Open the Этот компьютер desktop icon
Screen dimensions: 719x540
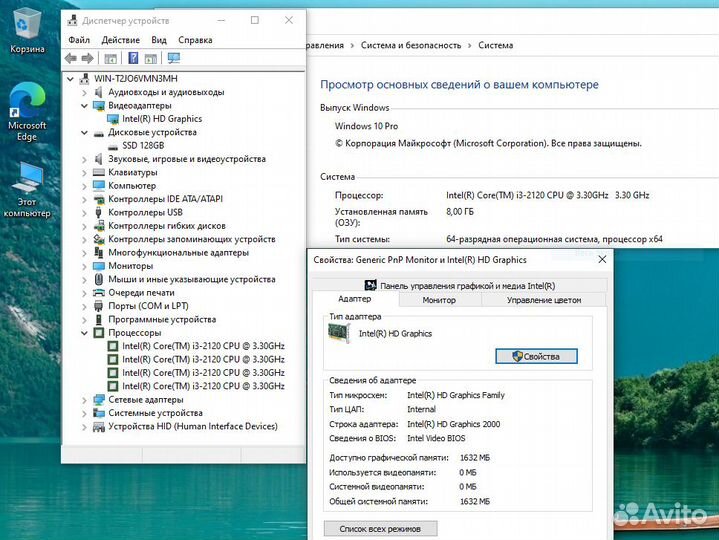[27, 189]
